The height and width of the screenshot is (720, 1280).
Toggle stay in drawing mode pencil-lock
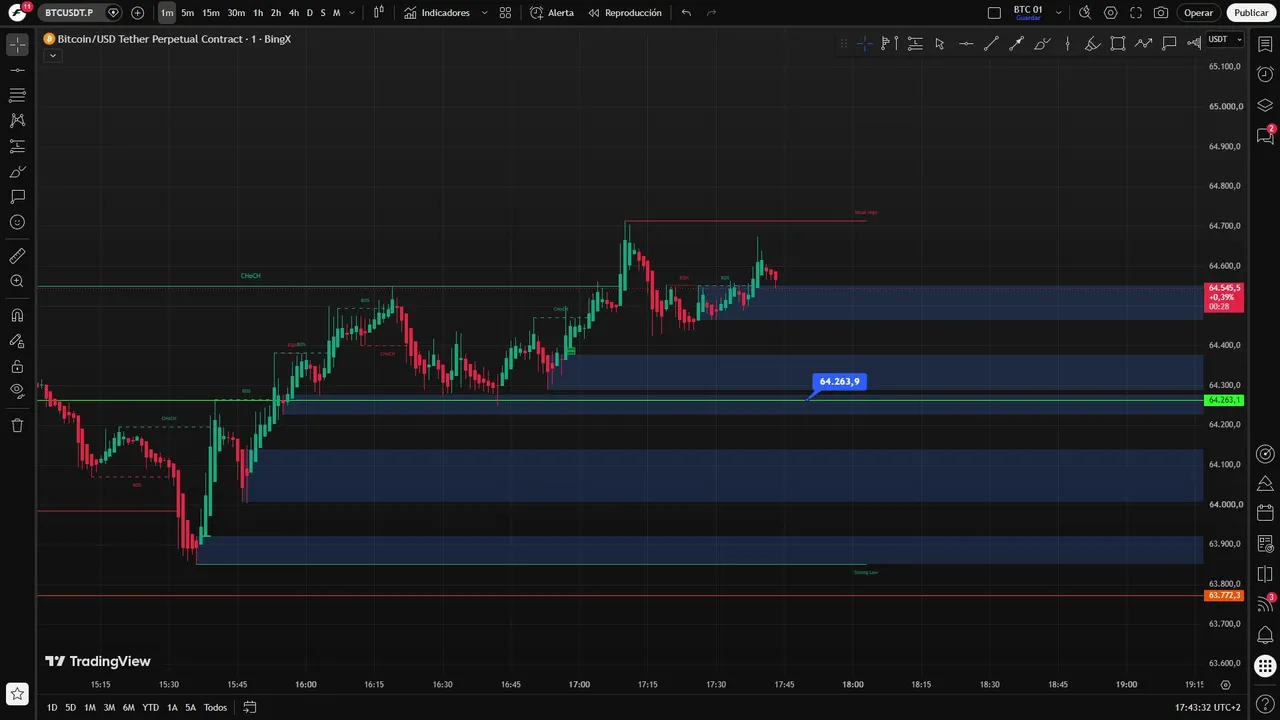click(x=17, y=341)
